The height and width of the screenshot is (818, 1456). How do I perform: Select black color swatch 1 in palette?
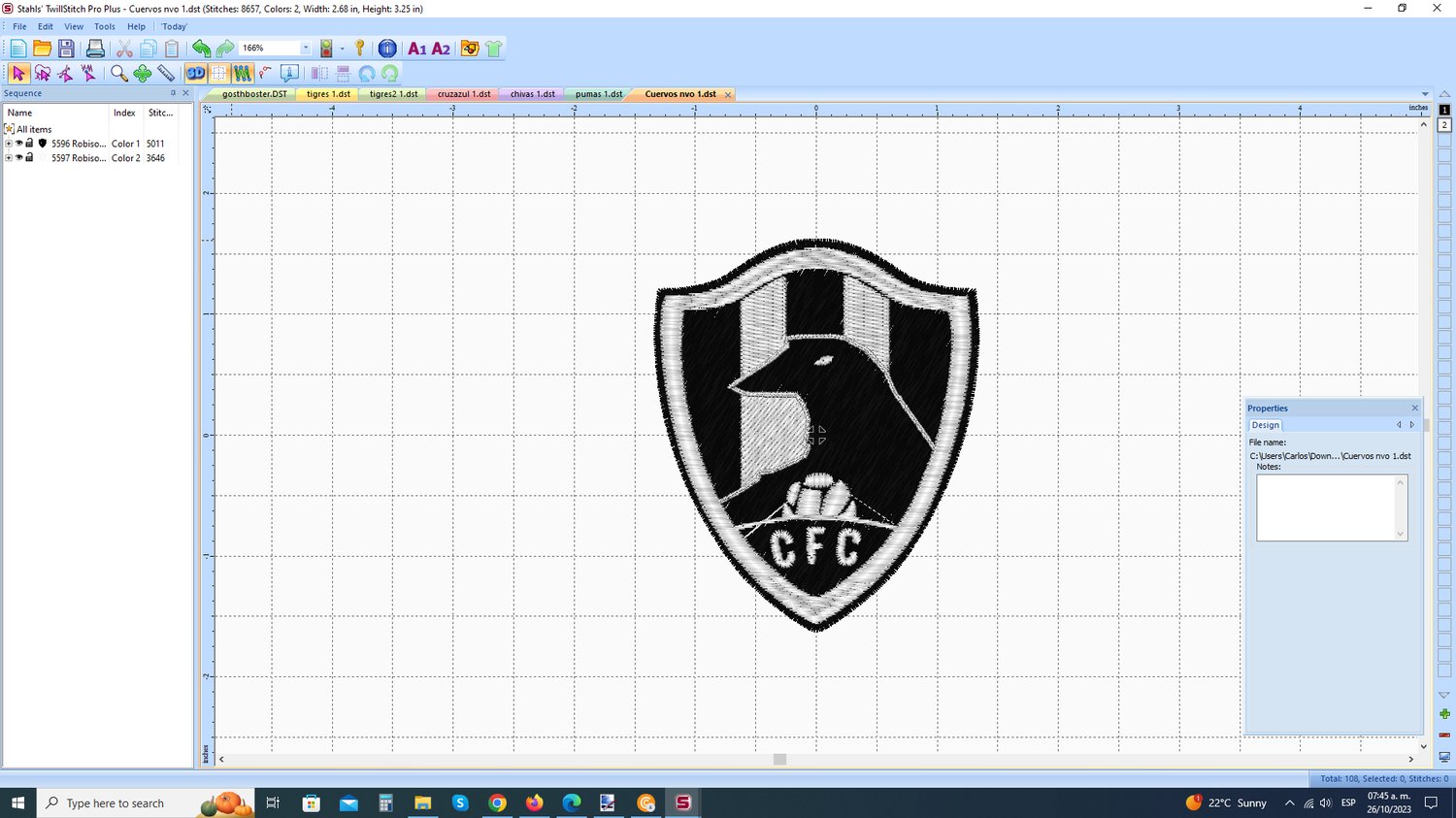(1444, 110)
